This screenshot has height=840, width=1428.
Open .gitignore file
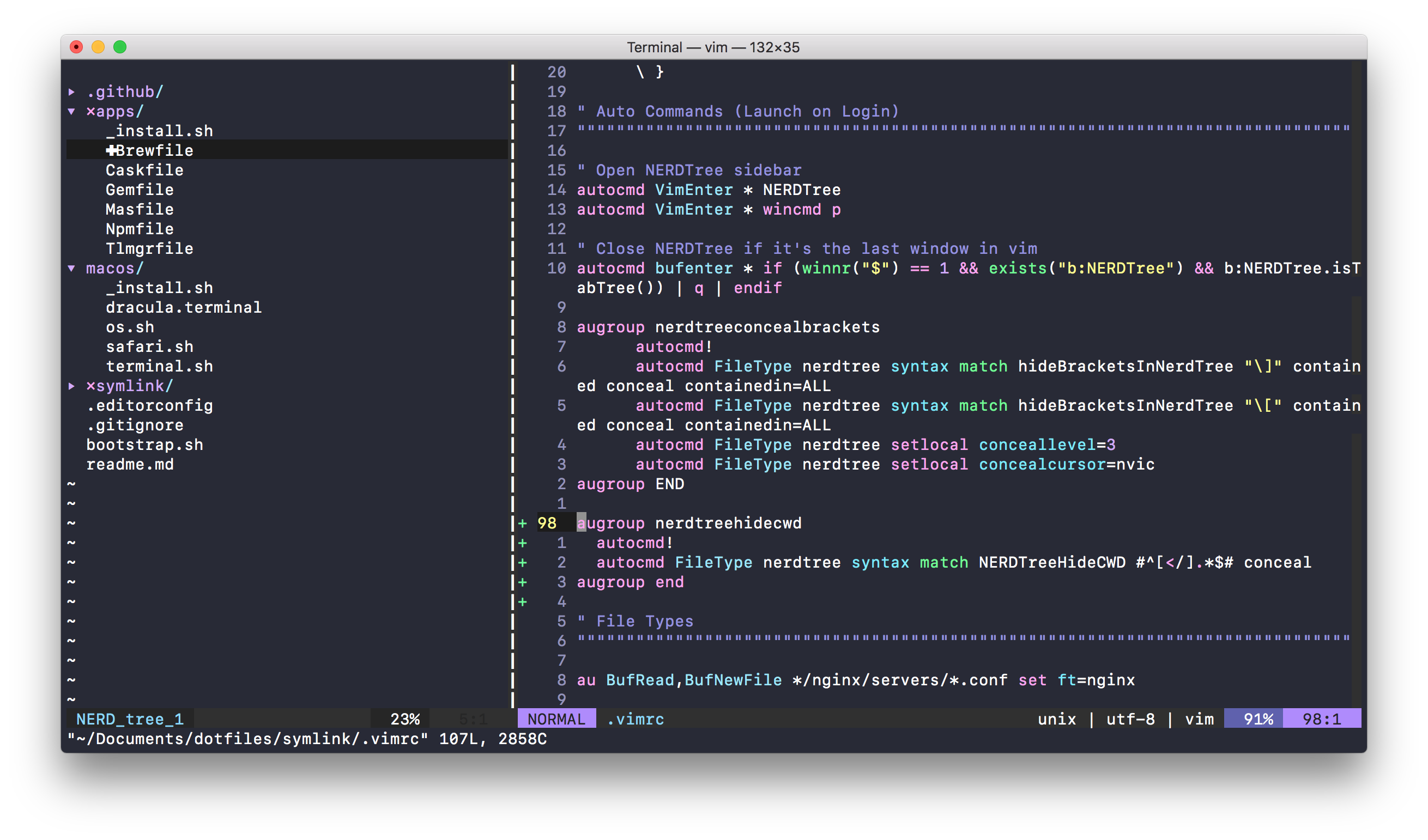point(135,425)
